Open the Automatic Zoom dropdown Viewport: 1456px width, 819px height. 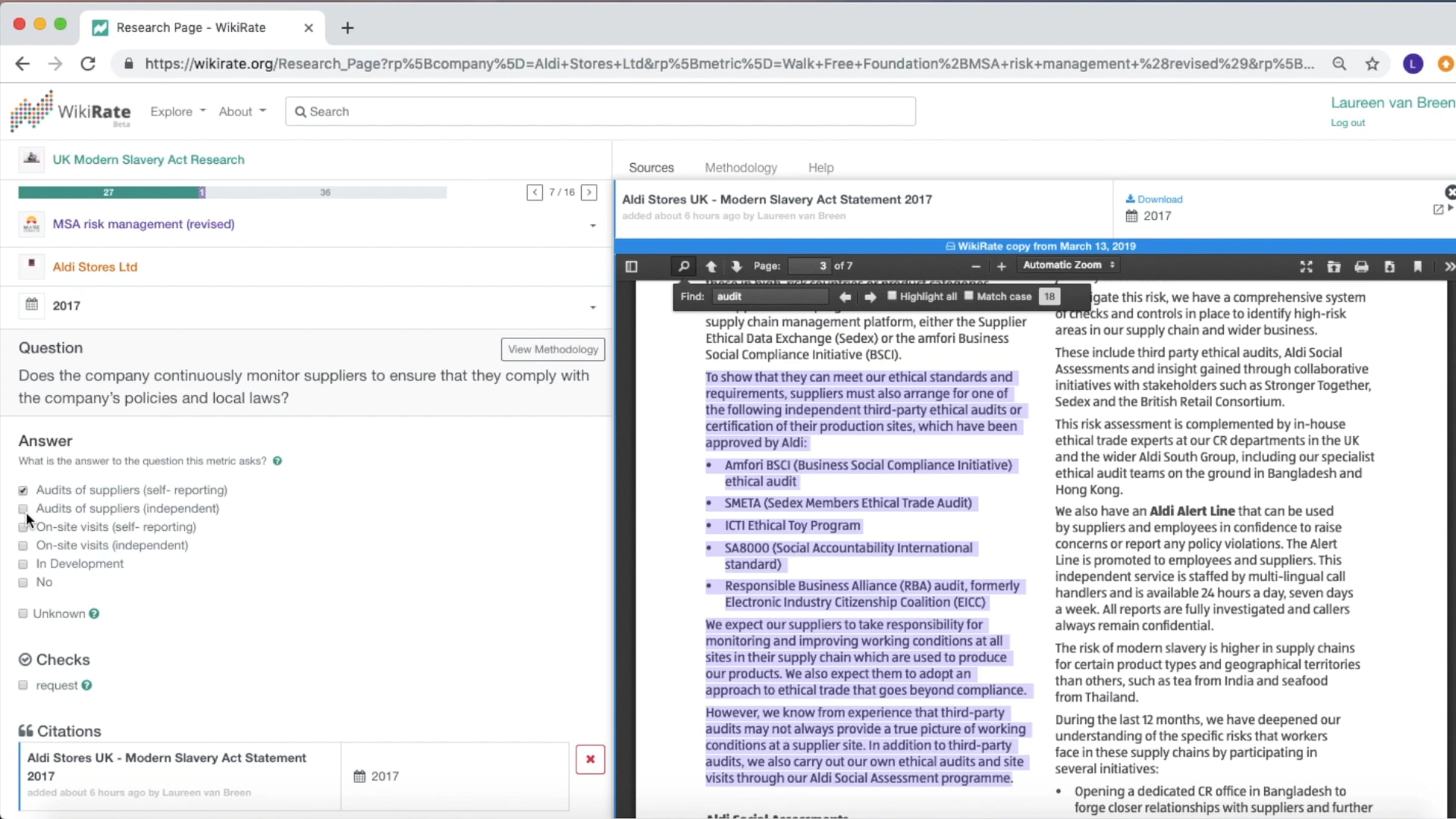[x=1068, y=265]
